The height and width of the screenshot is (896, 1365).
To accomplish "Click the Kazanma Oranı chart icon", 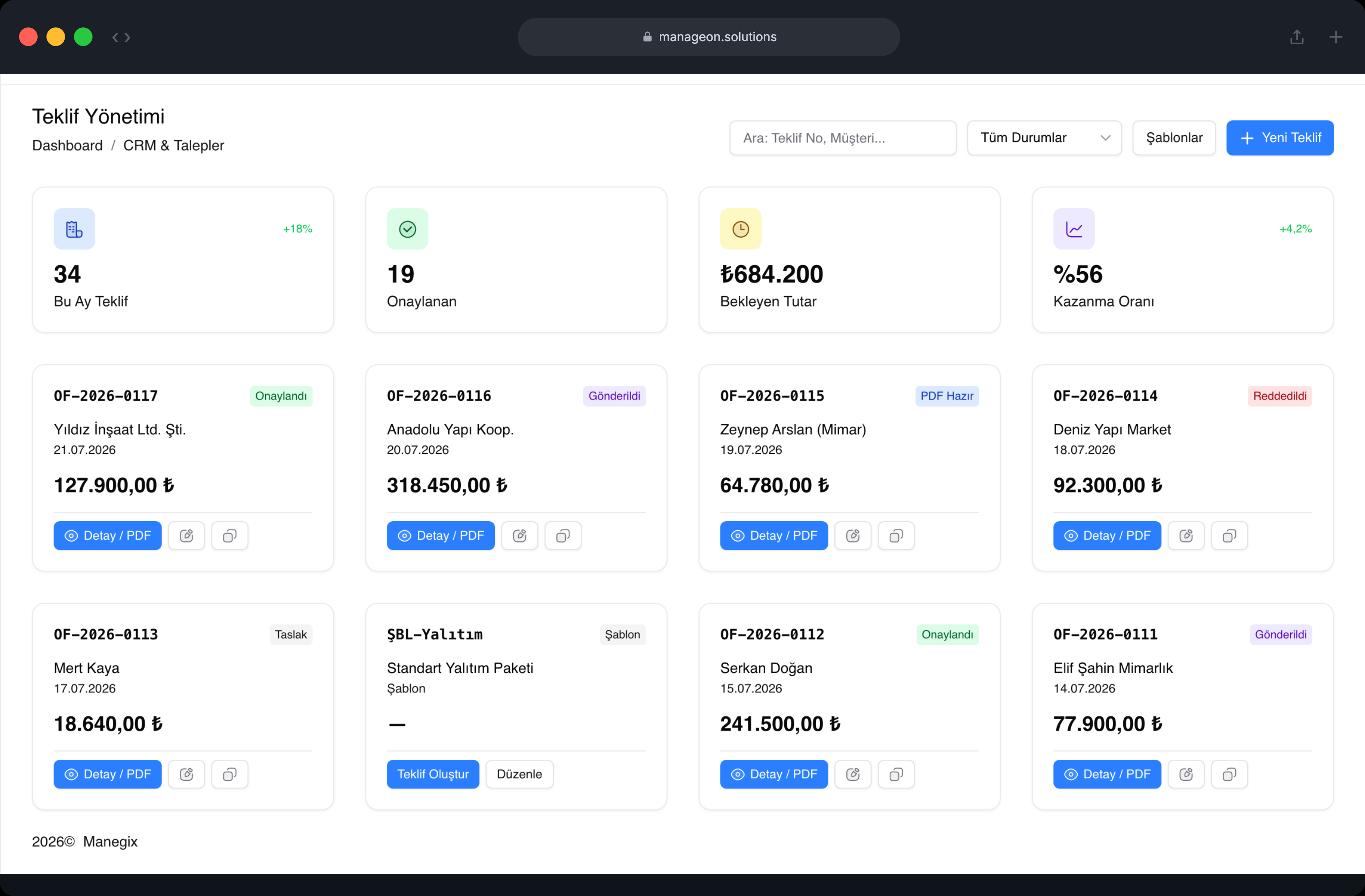I will tap(1074, 229).
